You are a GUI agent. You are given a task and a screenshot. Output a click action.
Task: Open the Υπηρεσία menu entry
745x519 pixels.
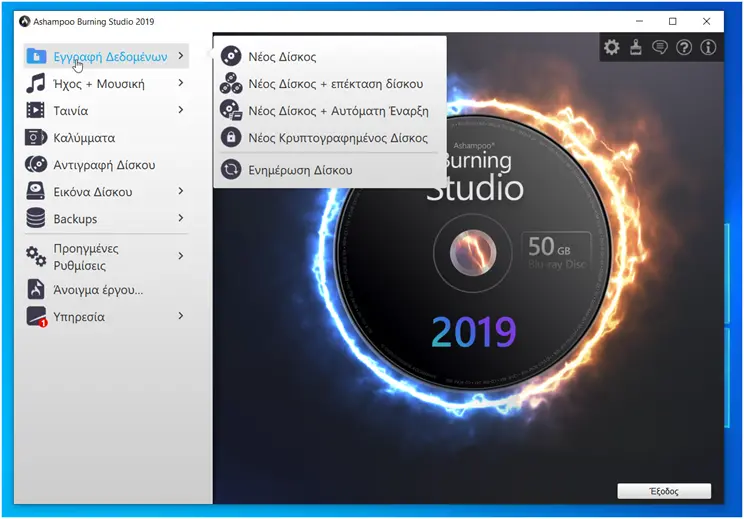(x=106, y=317)
